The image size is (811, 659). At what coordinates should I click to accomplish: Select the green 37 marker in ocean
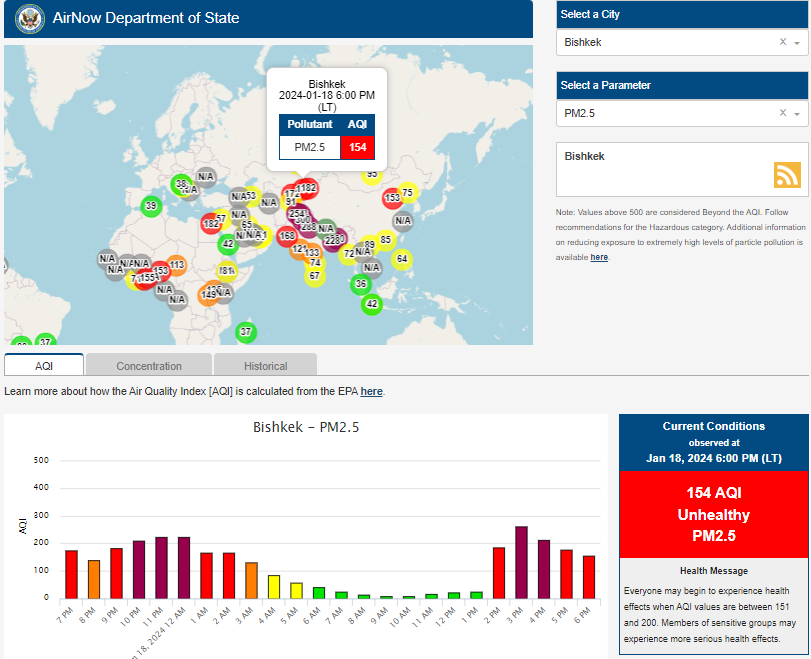click(x=246, y=332)
